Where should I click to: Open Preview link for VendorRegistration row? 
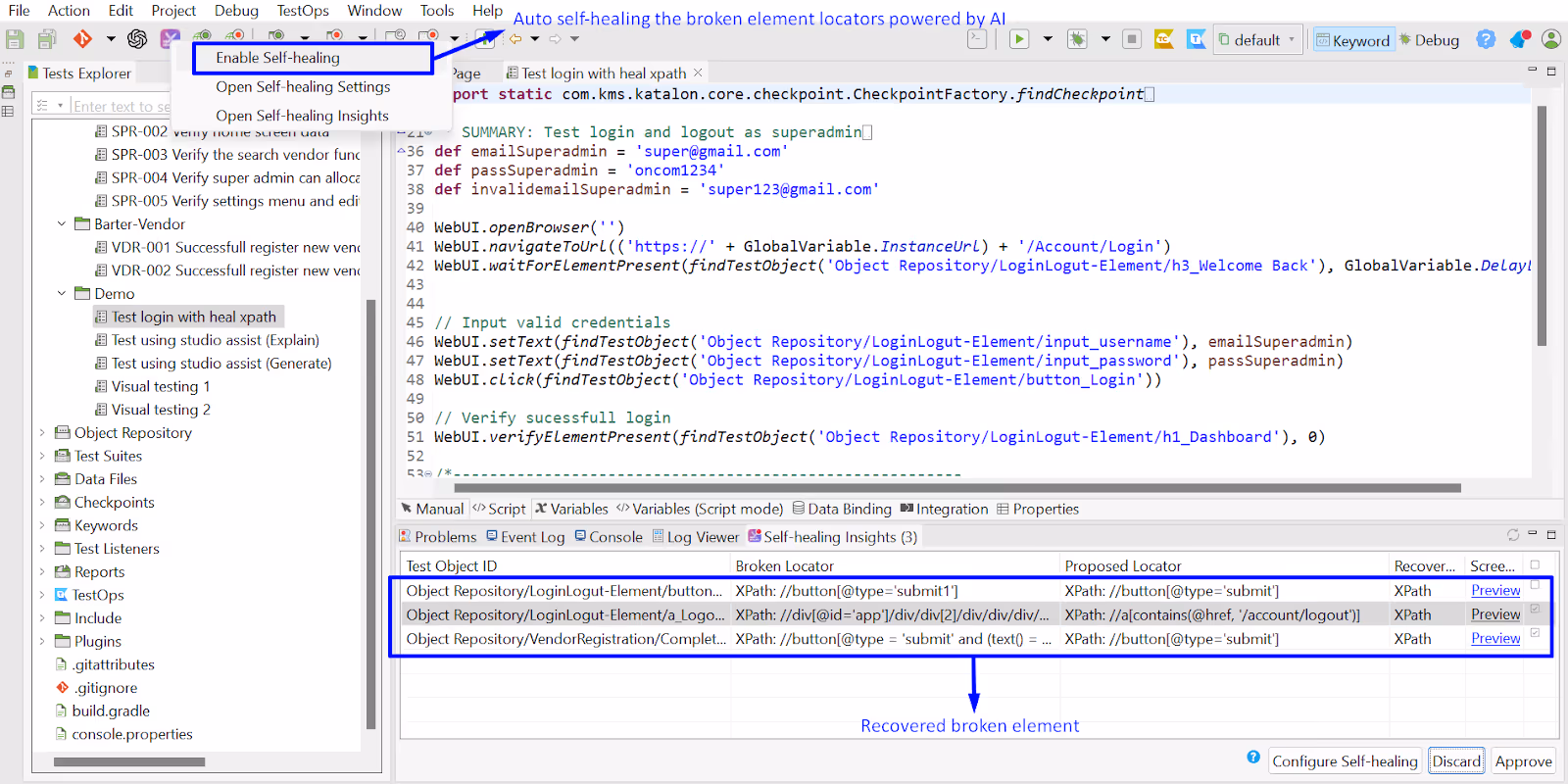1495,639
